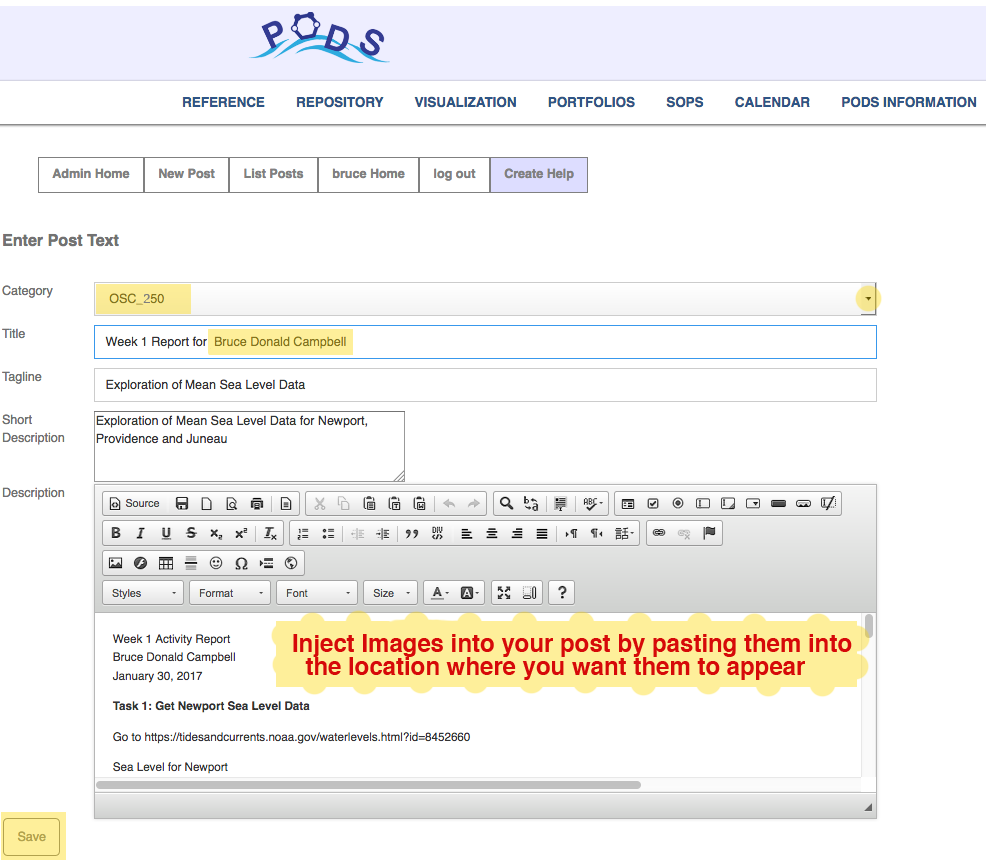Maximize the editor with the expand icon
Screen dimensions: 986x860
(504, 593)
